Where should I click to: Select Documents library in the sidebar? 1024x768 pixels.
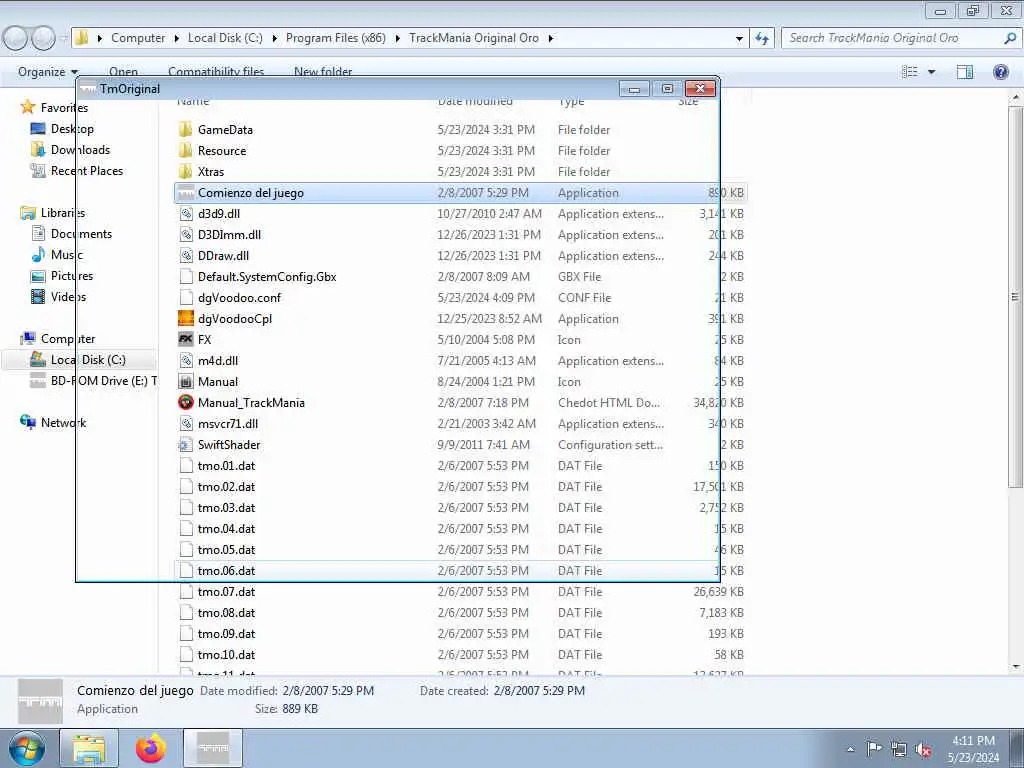[x=81, y=234]
